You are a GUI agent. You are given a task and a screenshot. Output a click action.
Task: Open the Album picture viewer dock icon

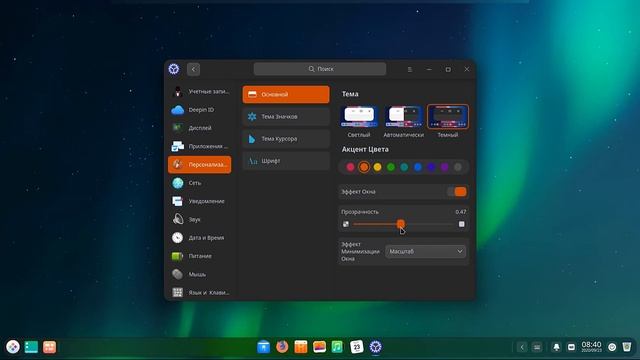(319, 347)
